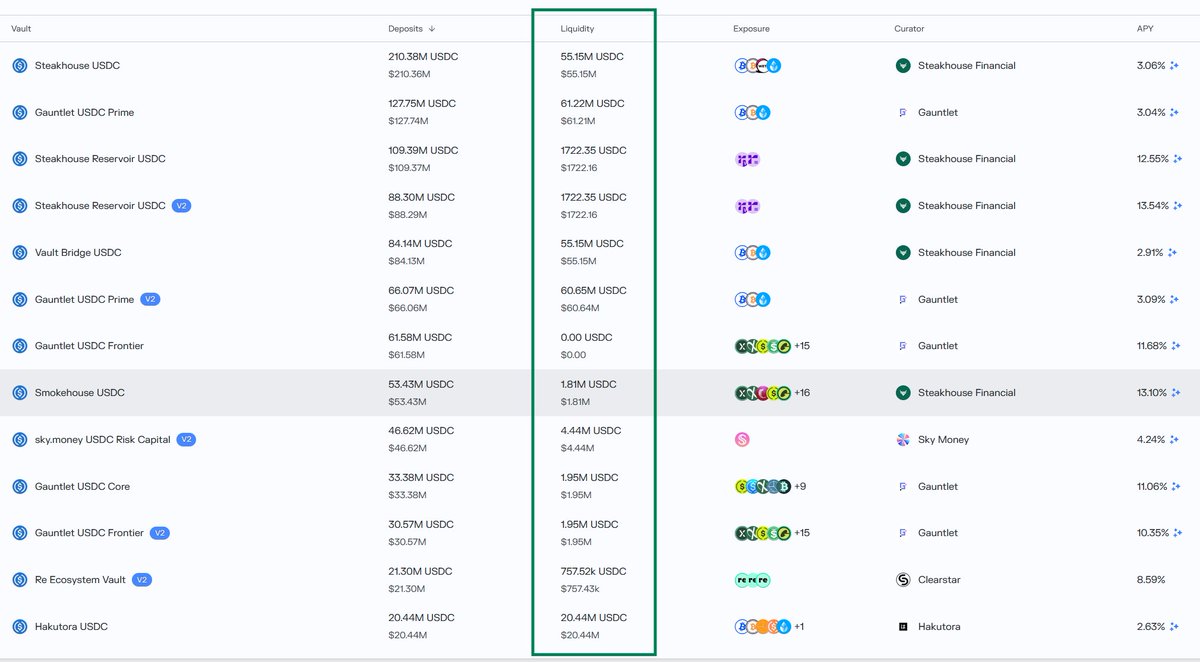Click the green exposure icons in the Re Ecosystem Vault row

tap(753, 580)
